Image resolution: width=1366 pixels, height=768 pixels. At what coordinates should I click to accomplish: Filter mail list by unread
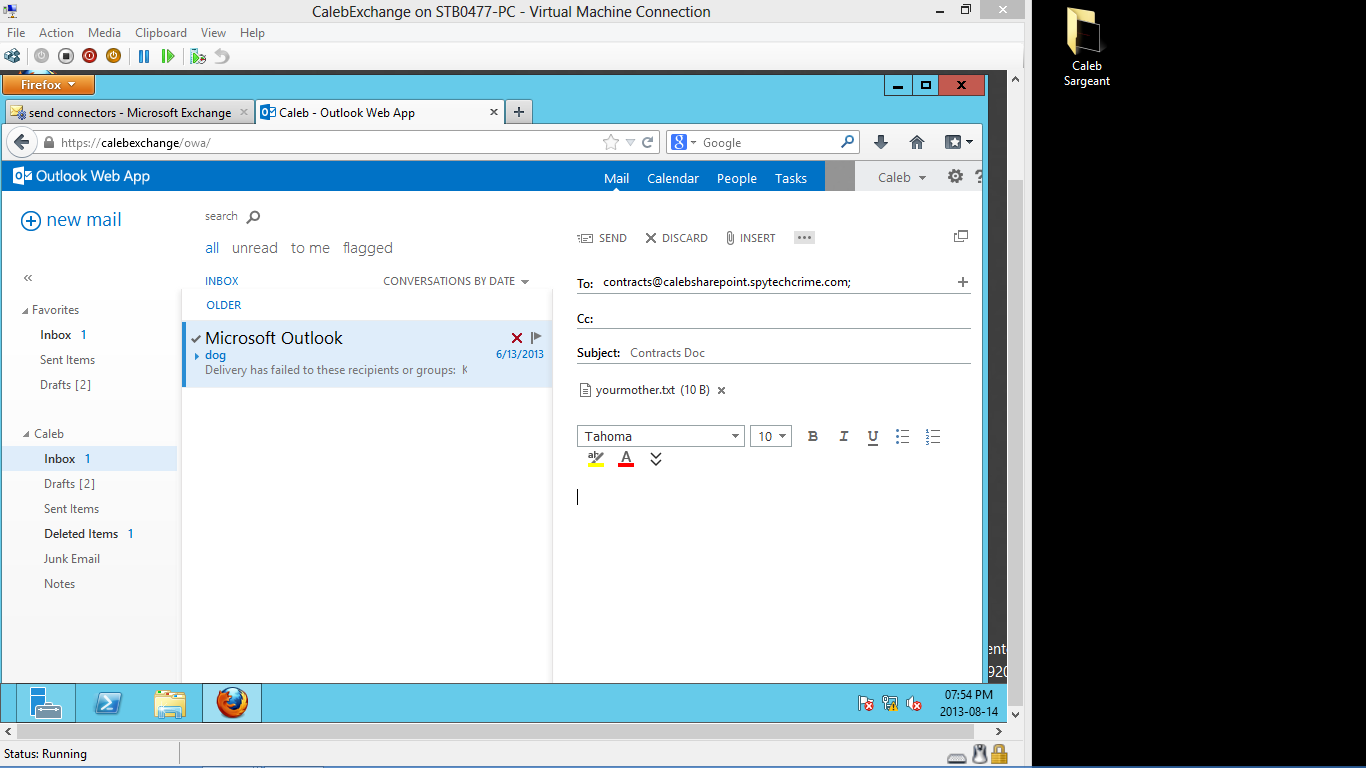tap(255, 248)
